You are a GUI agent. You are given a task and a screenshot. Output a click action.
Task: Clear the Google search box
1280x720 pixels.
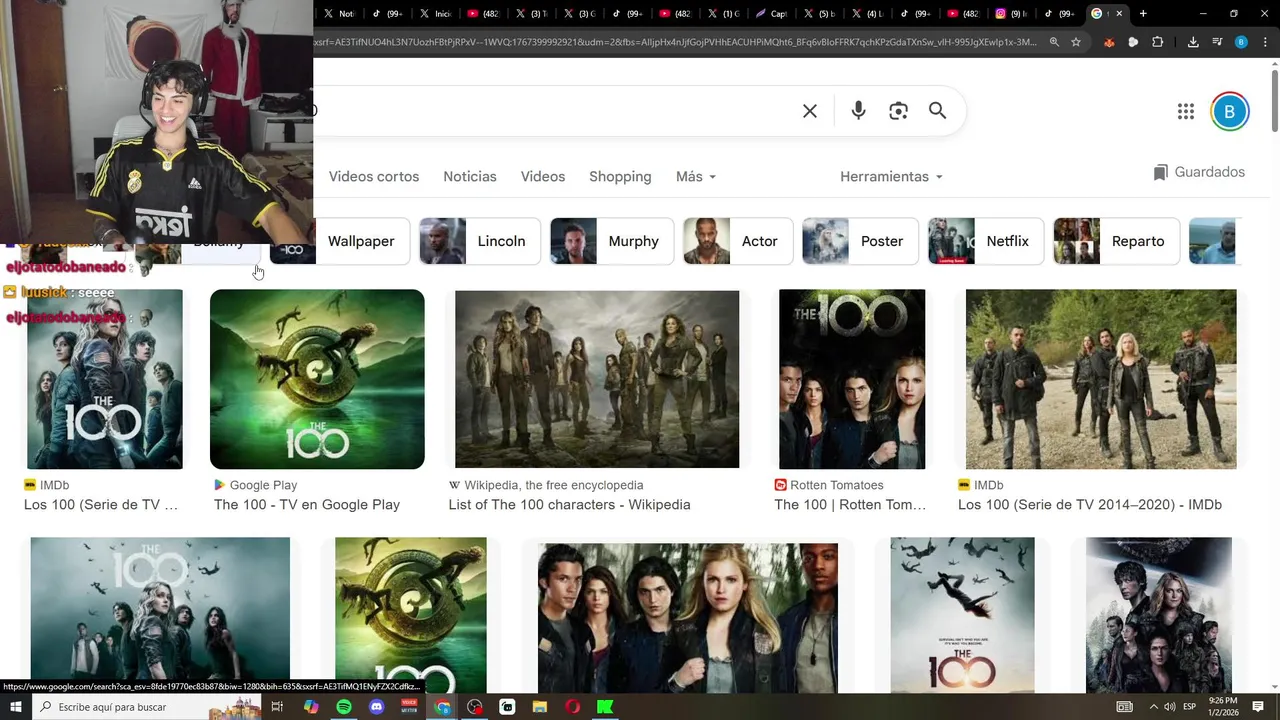[810, 111]
